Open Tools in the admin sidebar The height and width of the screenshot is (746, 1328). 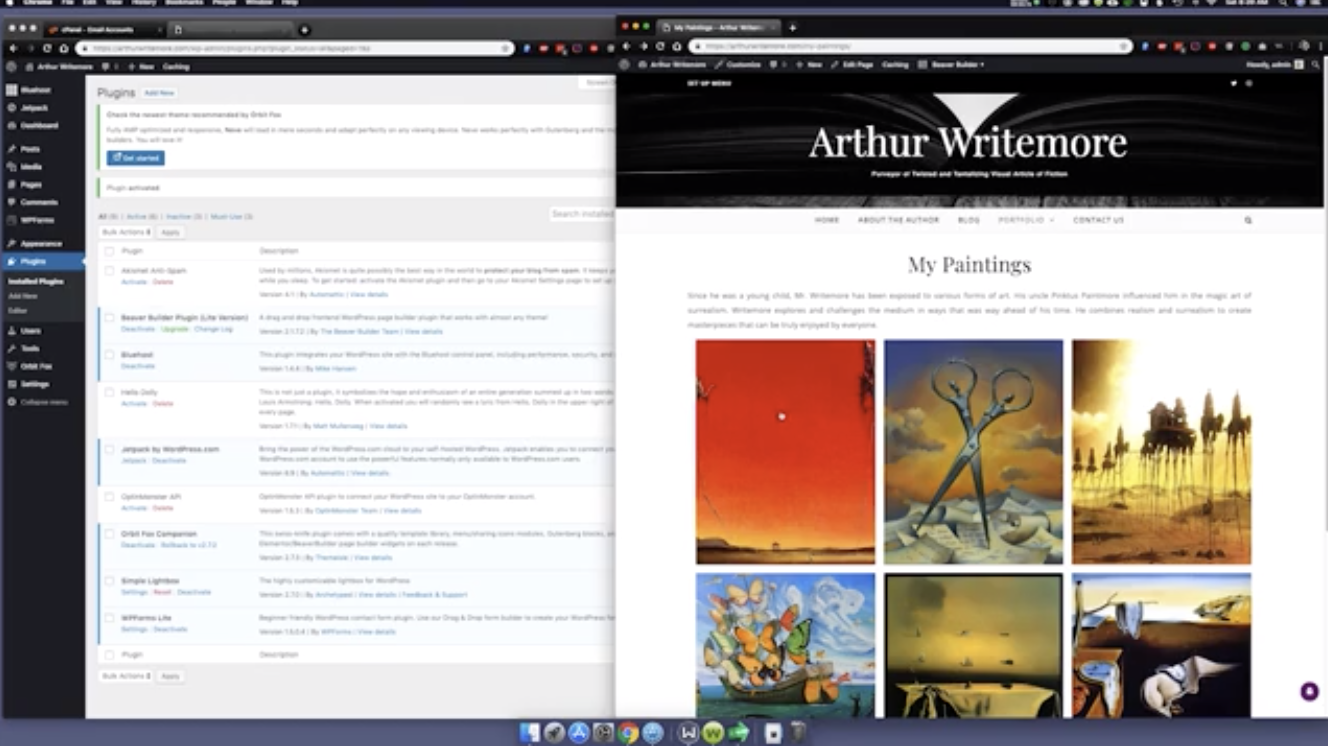[x=30, y=348]
